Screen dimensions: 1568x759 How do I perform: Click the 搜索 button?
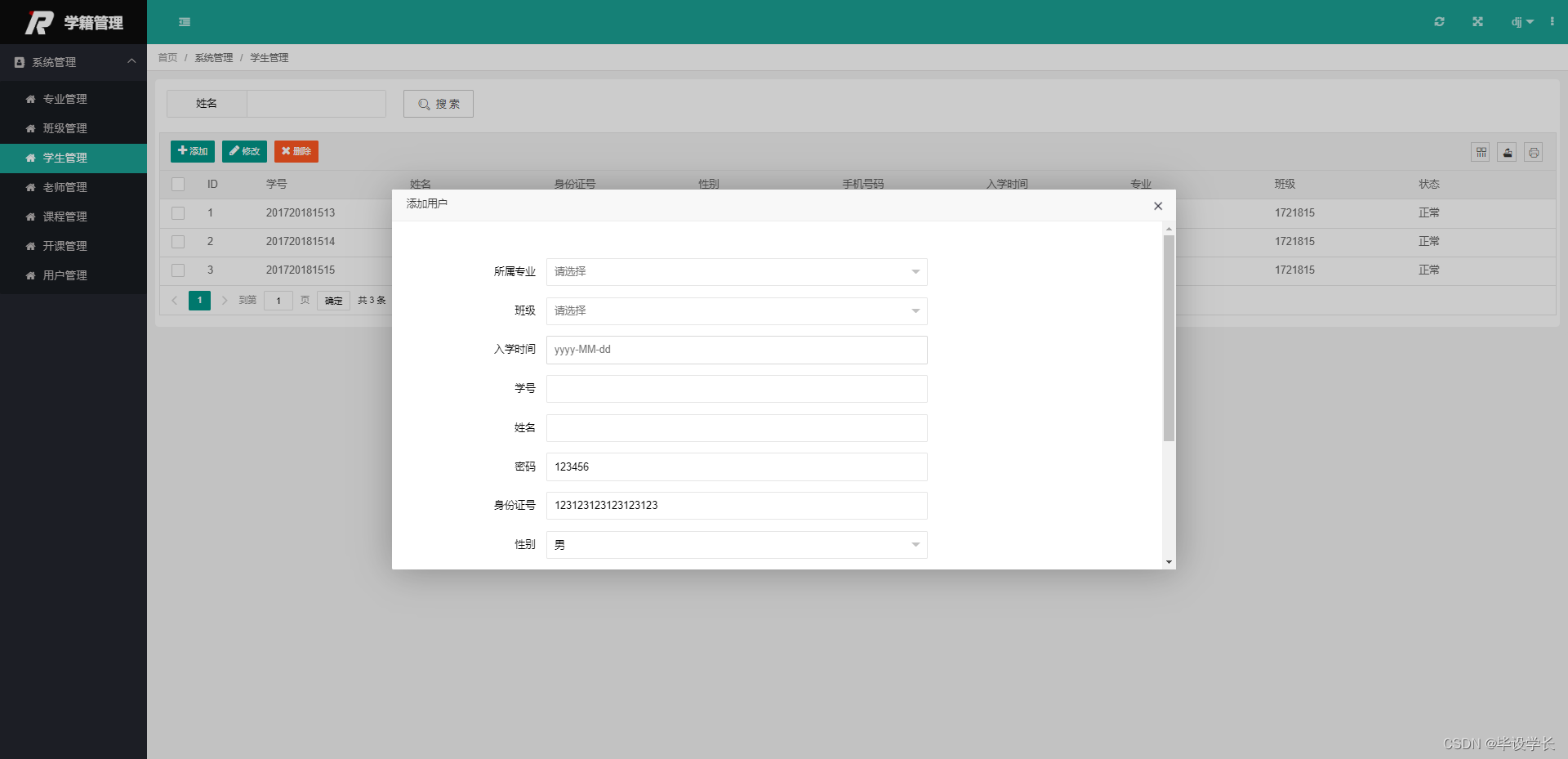point(439,104)
